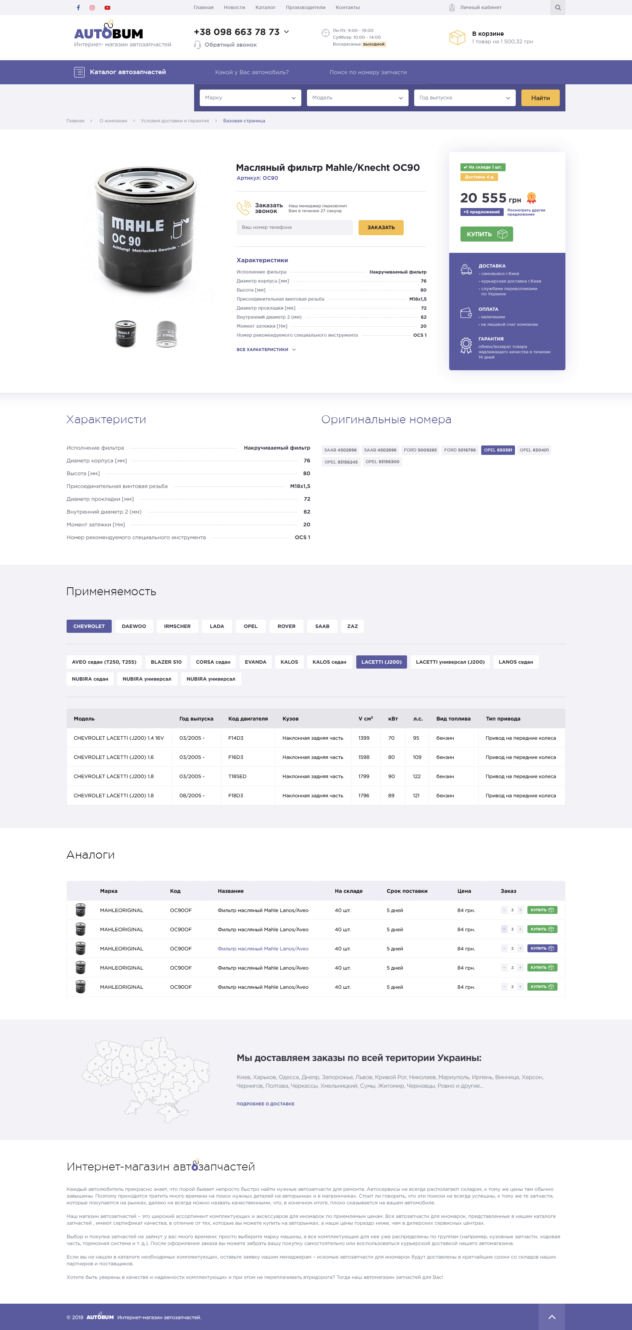Select the OPEL brand tab

pos(250,626)
